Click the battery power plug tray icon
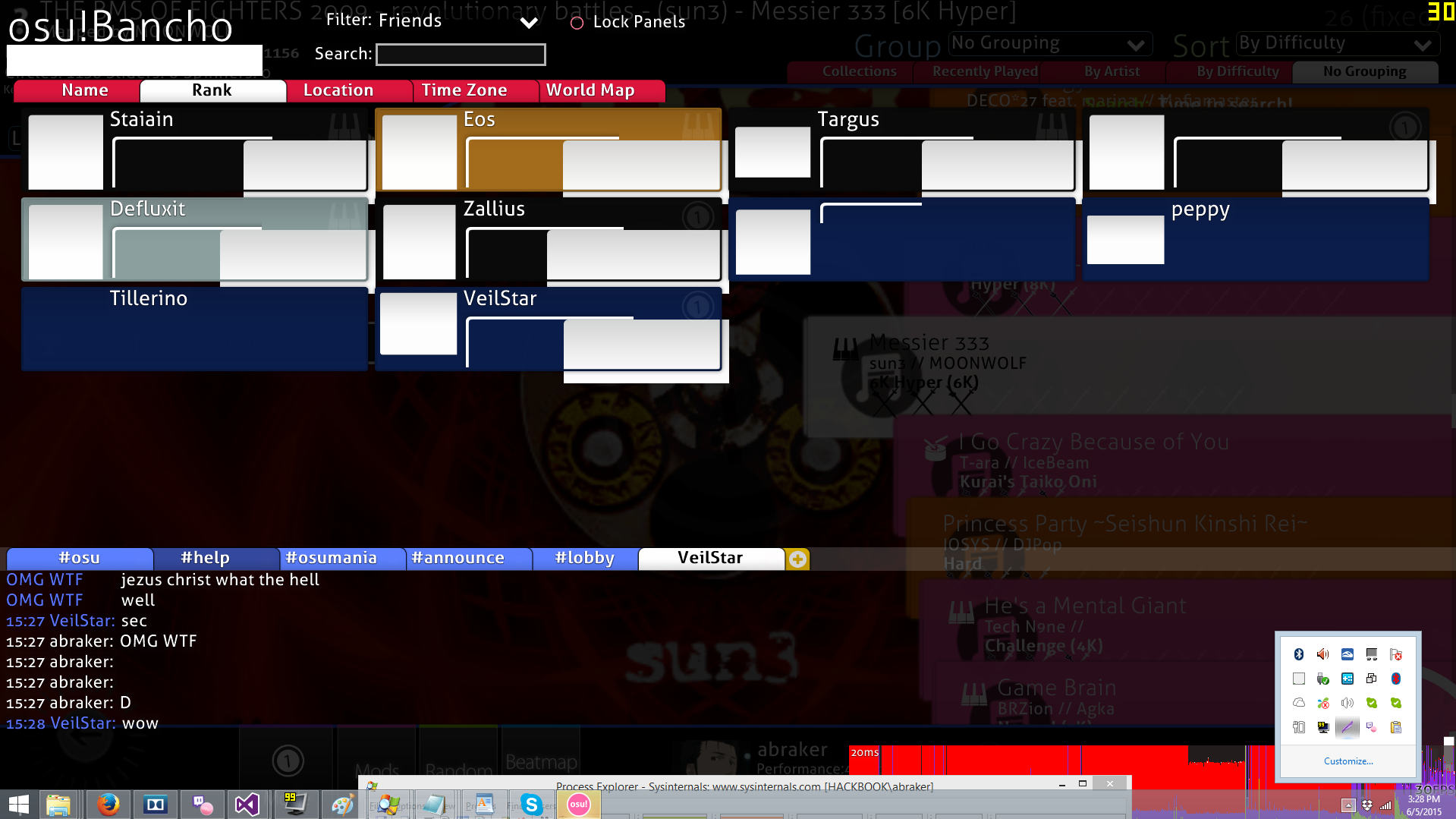Viewport: 1456px width, 819px height. pyautogui.click(x=1299, y=727)
